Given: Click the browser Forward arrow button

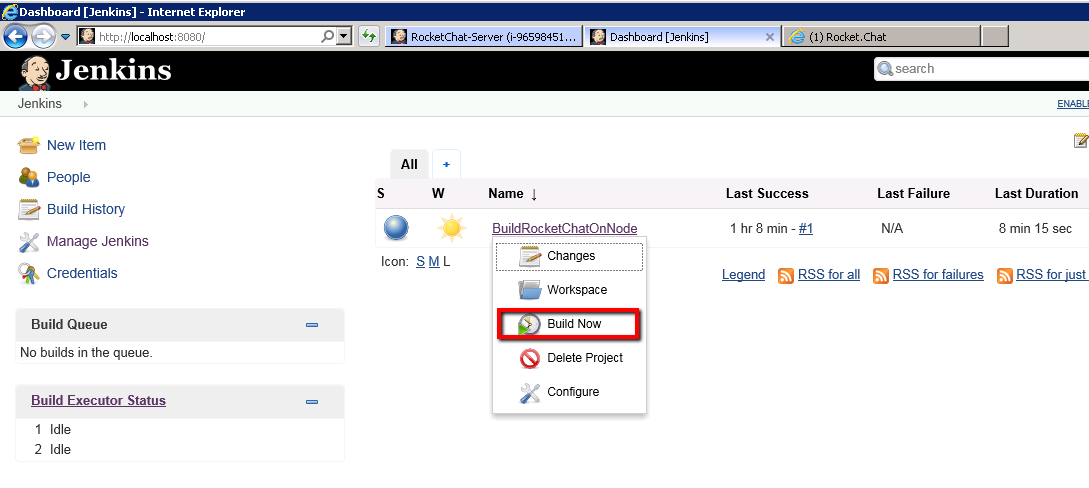Looking at the screenshot, I should pos(43,36).
